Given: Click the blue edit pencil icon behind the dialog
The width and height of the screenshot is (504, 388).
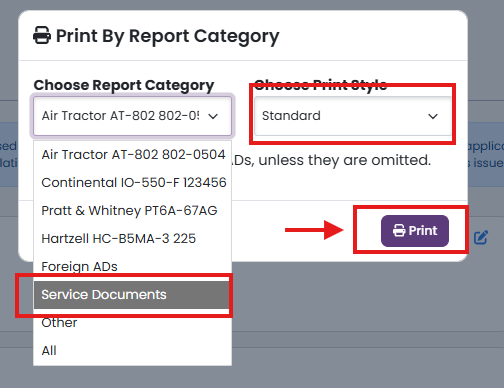Looking at the screenshot, I should [481, 237].
